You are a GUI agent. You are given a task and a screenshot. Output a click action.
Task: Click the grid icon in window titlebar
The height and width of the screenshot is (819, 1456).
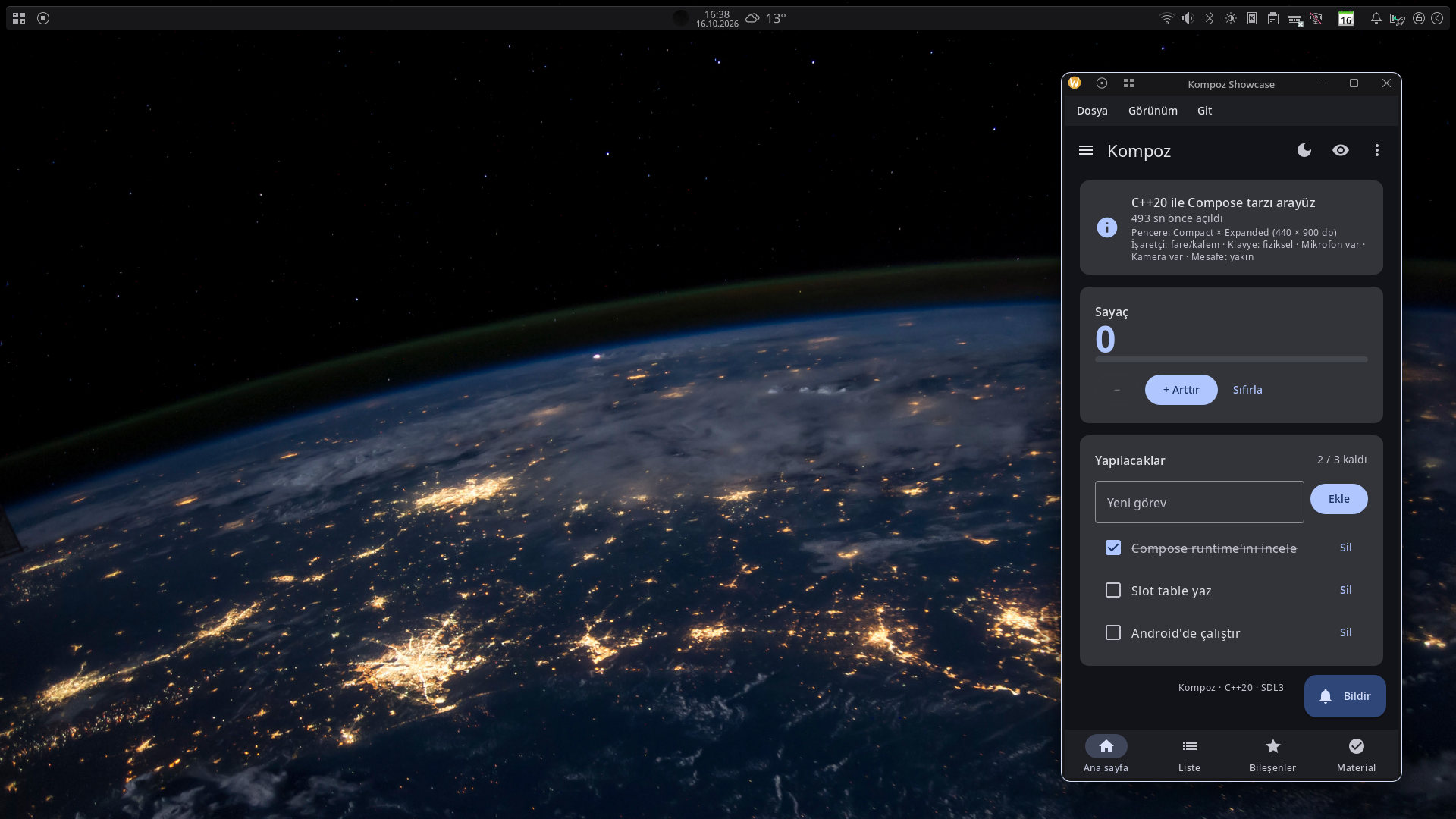tap(1129, 83)
